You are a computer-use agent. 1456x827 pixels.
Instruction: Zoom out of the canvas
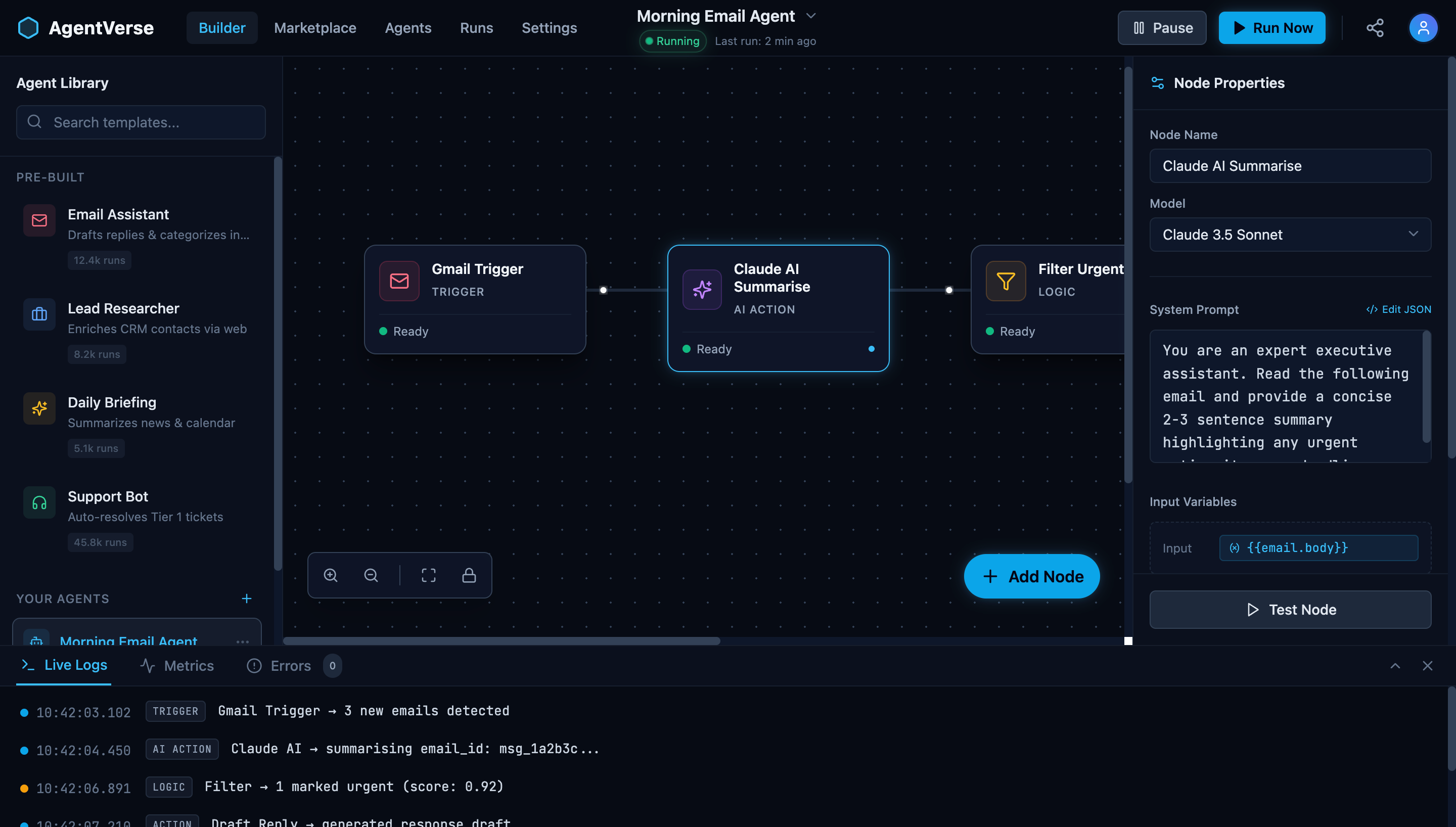(371, 575)
